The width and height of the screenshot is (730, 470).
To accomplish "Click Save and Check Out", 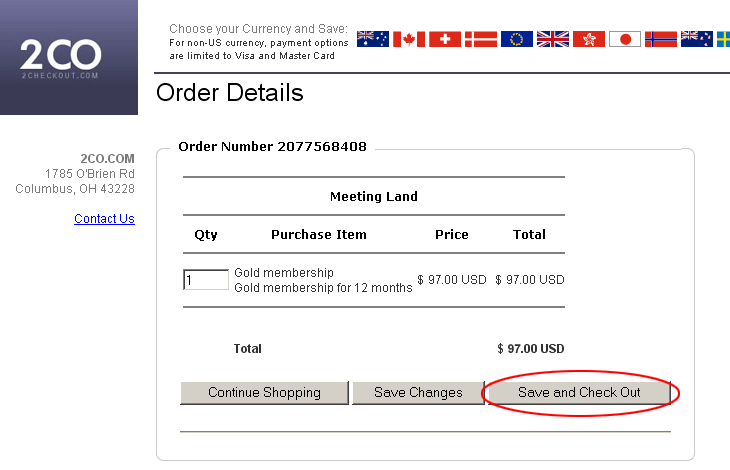I will tap(579, 393).
